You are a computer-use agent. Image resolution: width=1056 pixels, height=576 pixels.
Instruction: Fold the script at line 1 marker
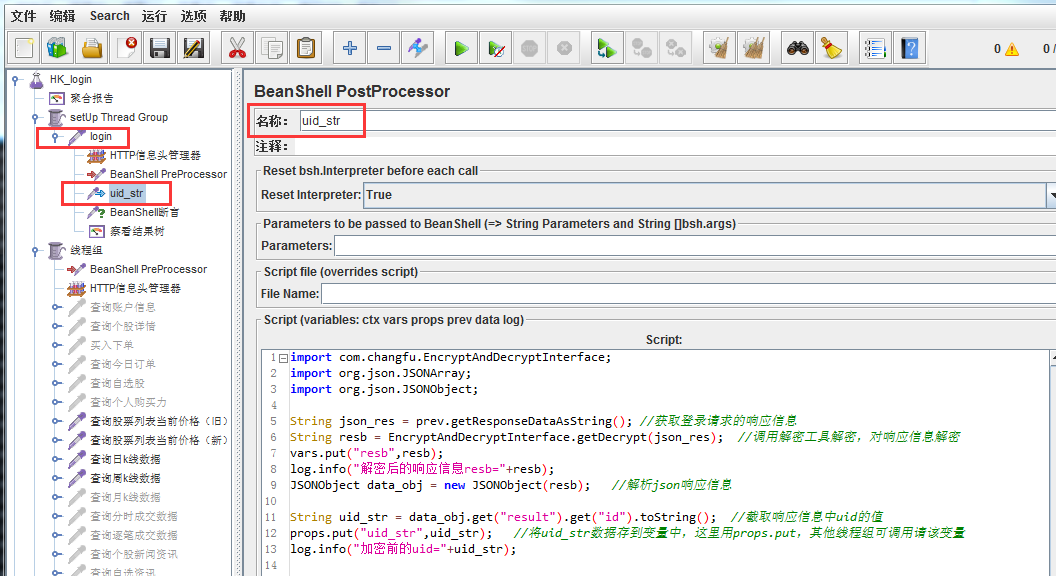click(x=284, y=358)
